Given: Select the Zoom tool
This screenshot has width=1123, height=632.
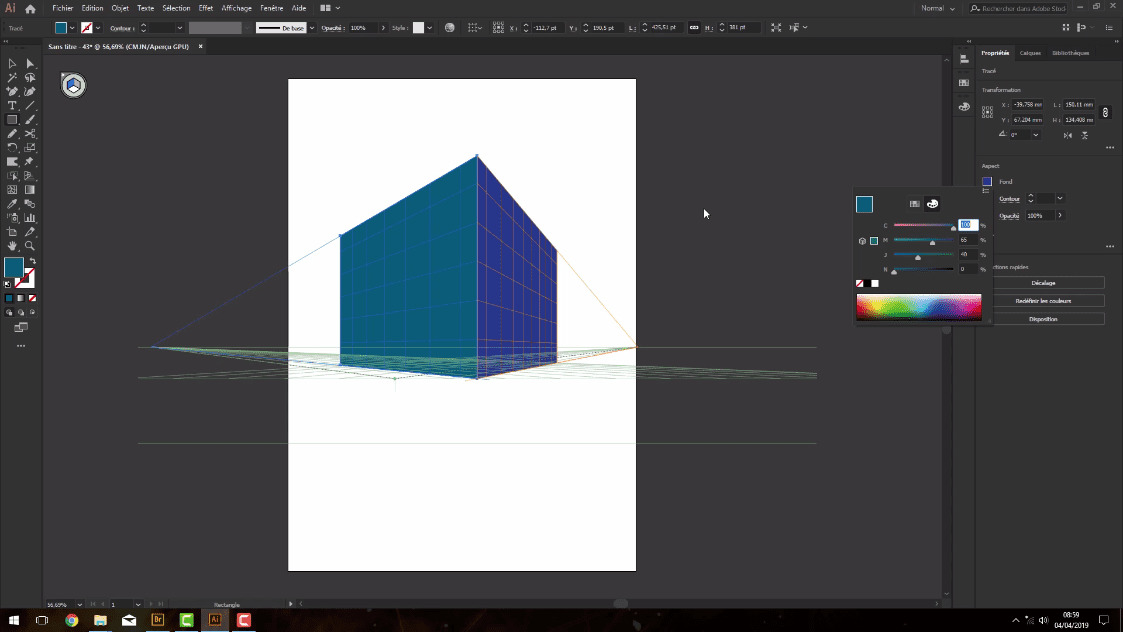Looking at the screenshot, I should coord(29,245).
